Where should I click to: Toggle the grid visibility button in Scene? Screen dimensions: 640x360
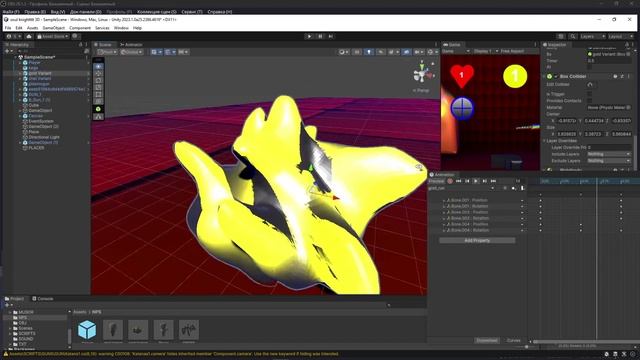[155, 52]
